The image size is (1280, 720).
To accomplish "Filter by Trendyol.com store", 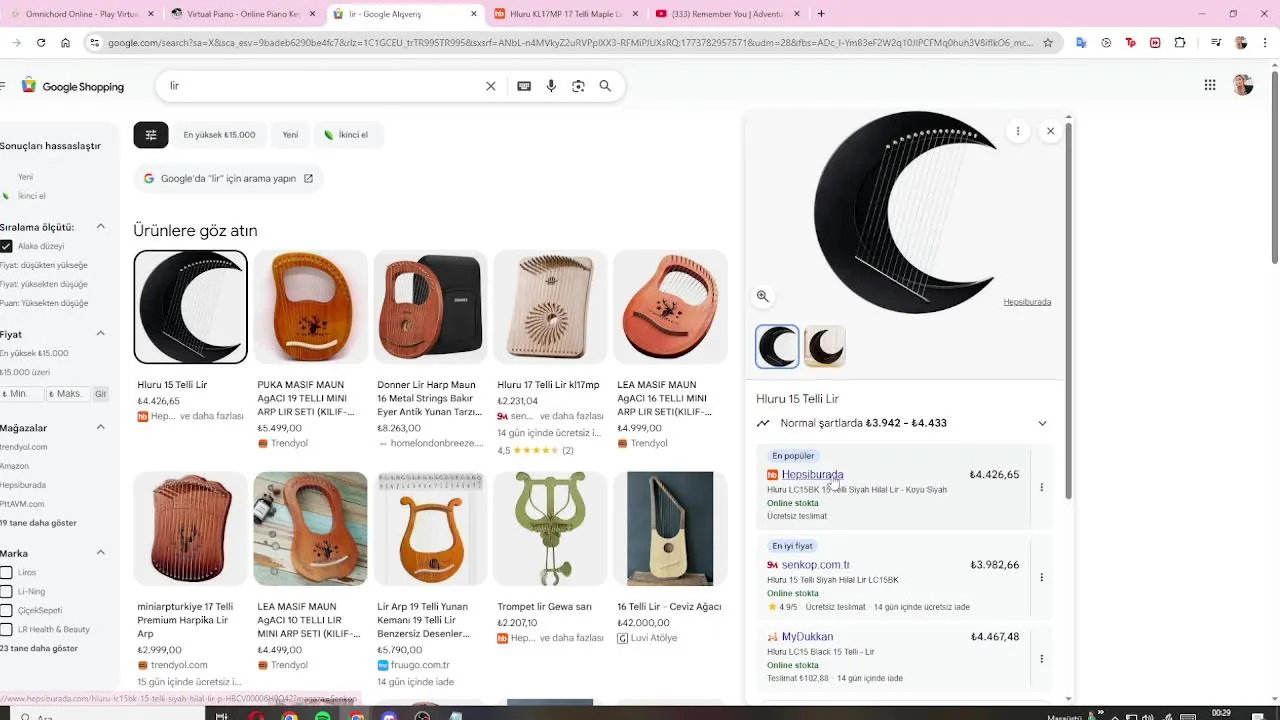I will [24, 447].
